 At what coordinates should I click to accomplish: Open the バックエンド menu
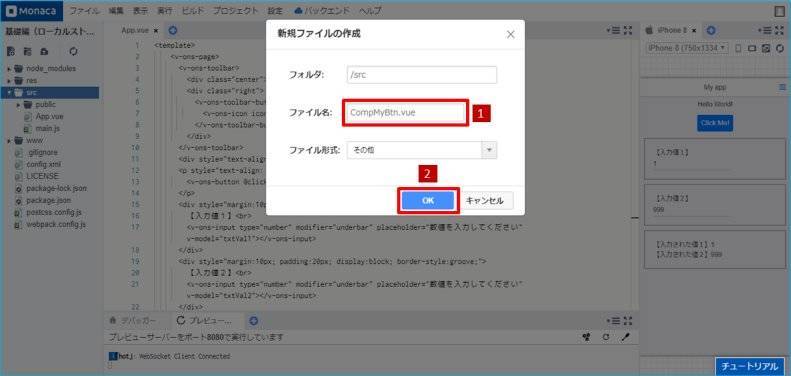(x=322, y=11)
